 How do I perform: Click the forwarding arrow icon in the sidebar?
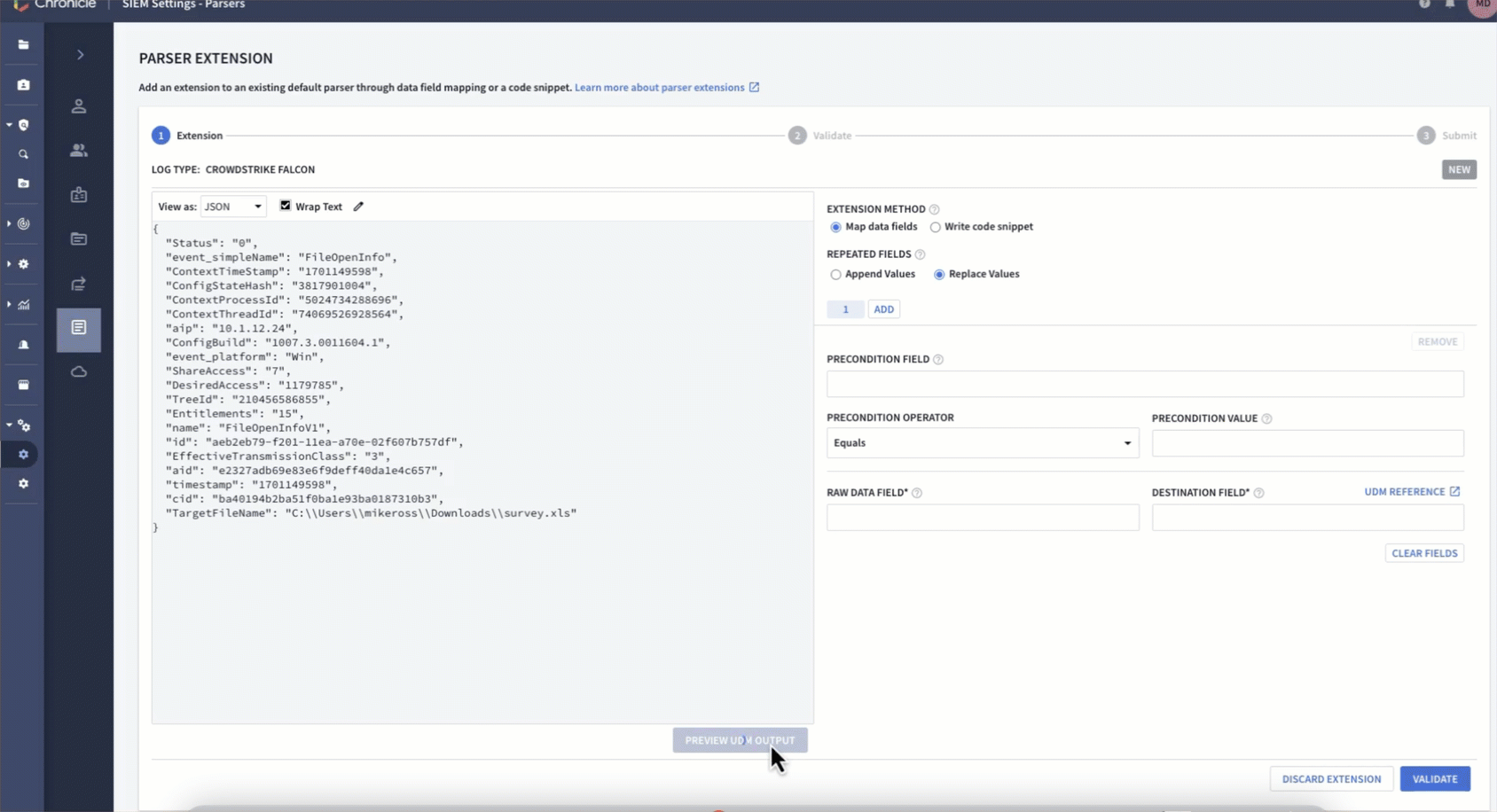(x=79, y=284)
